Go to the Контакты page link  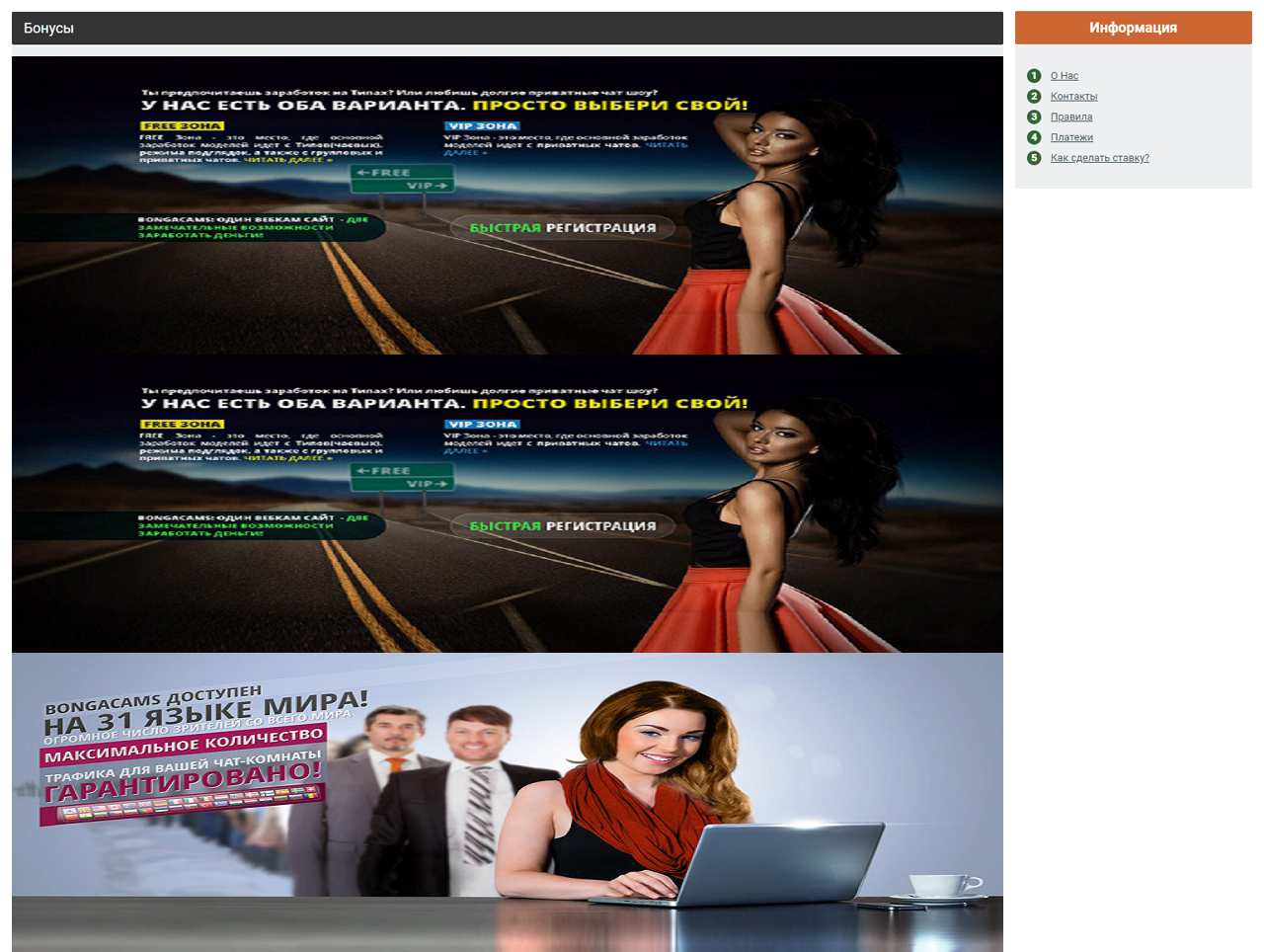1074,97
